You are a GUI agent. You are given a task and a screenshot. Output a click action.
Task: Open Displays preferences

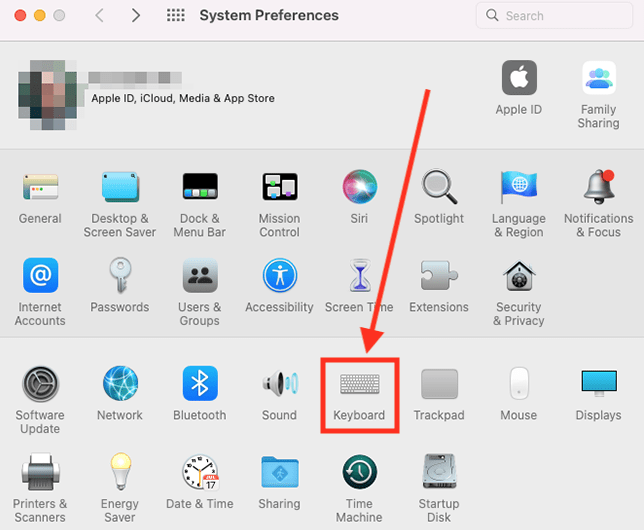click(598, 386)
